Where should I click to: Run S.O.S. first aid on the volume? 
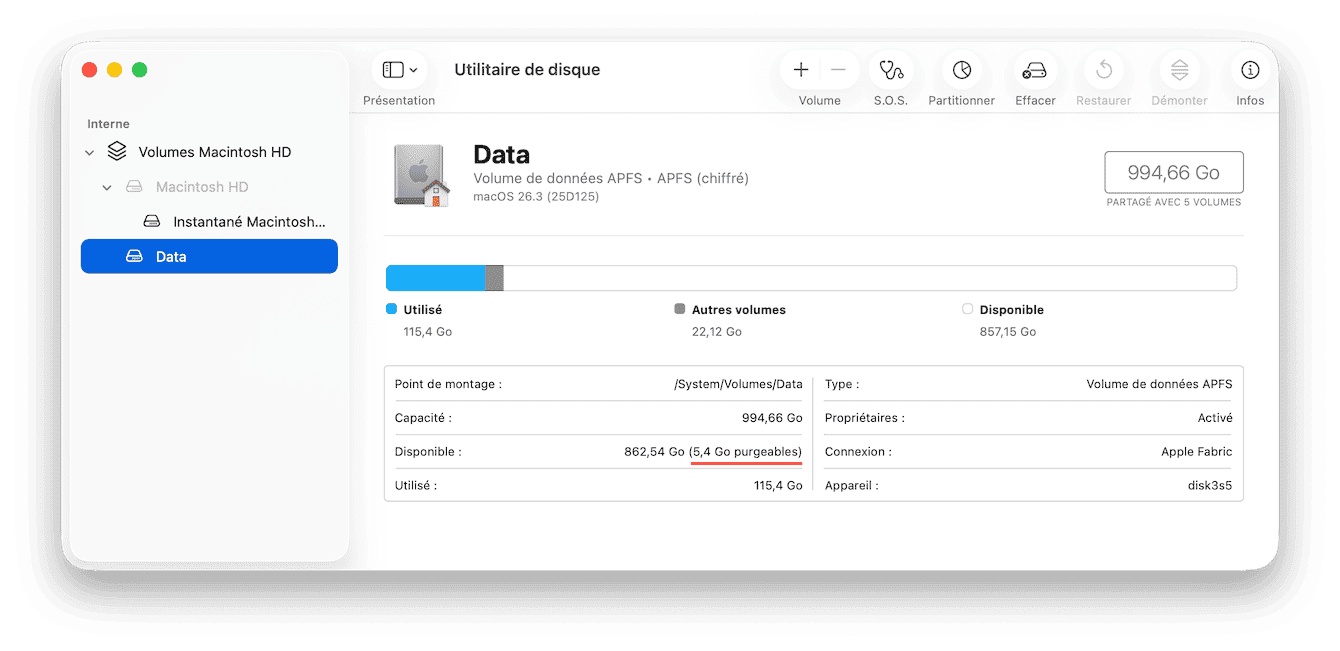pyautogui.click(x=891, y=70)
